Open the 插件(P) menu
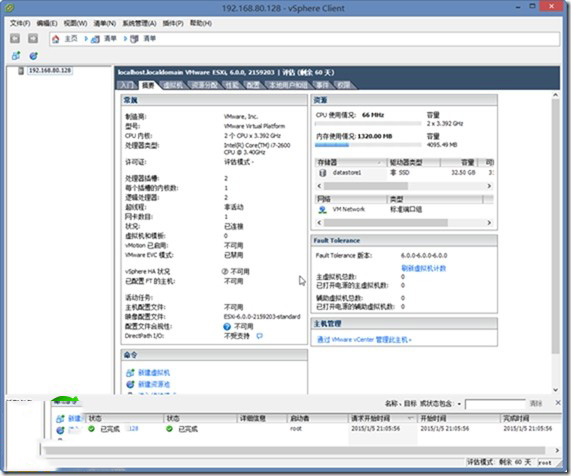The image size is (571, 476). point(173,23)
